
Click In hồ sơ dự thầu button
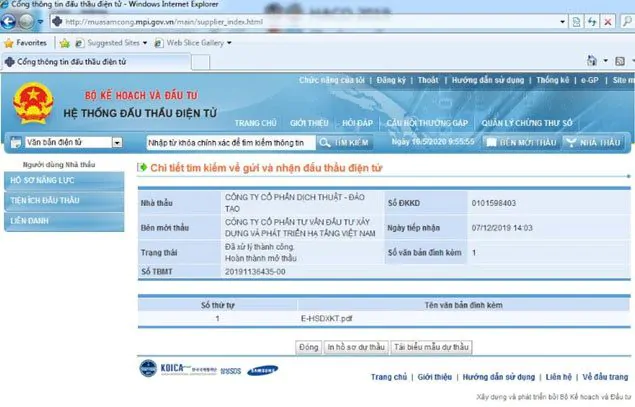tap(356, 346)
